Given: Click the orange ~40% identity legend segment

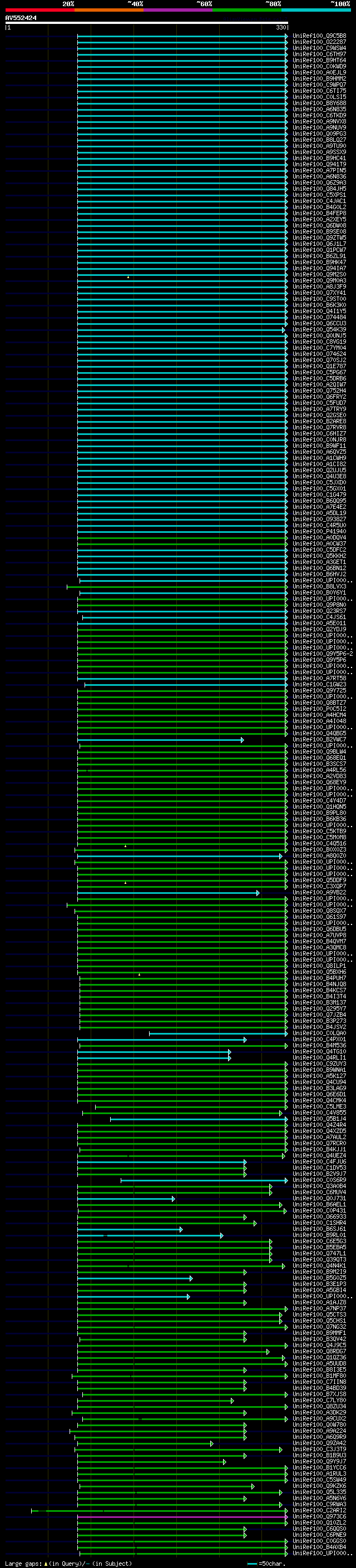Looking at the screenshot, I should (109, 10).
